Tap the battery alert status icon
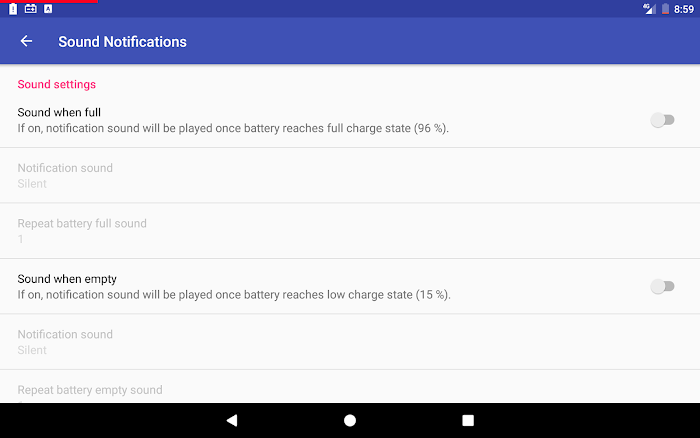The image size is (700, 438). (13, 8)
